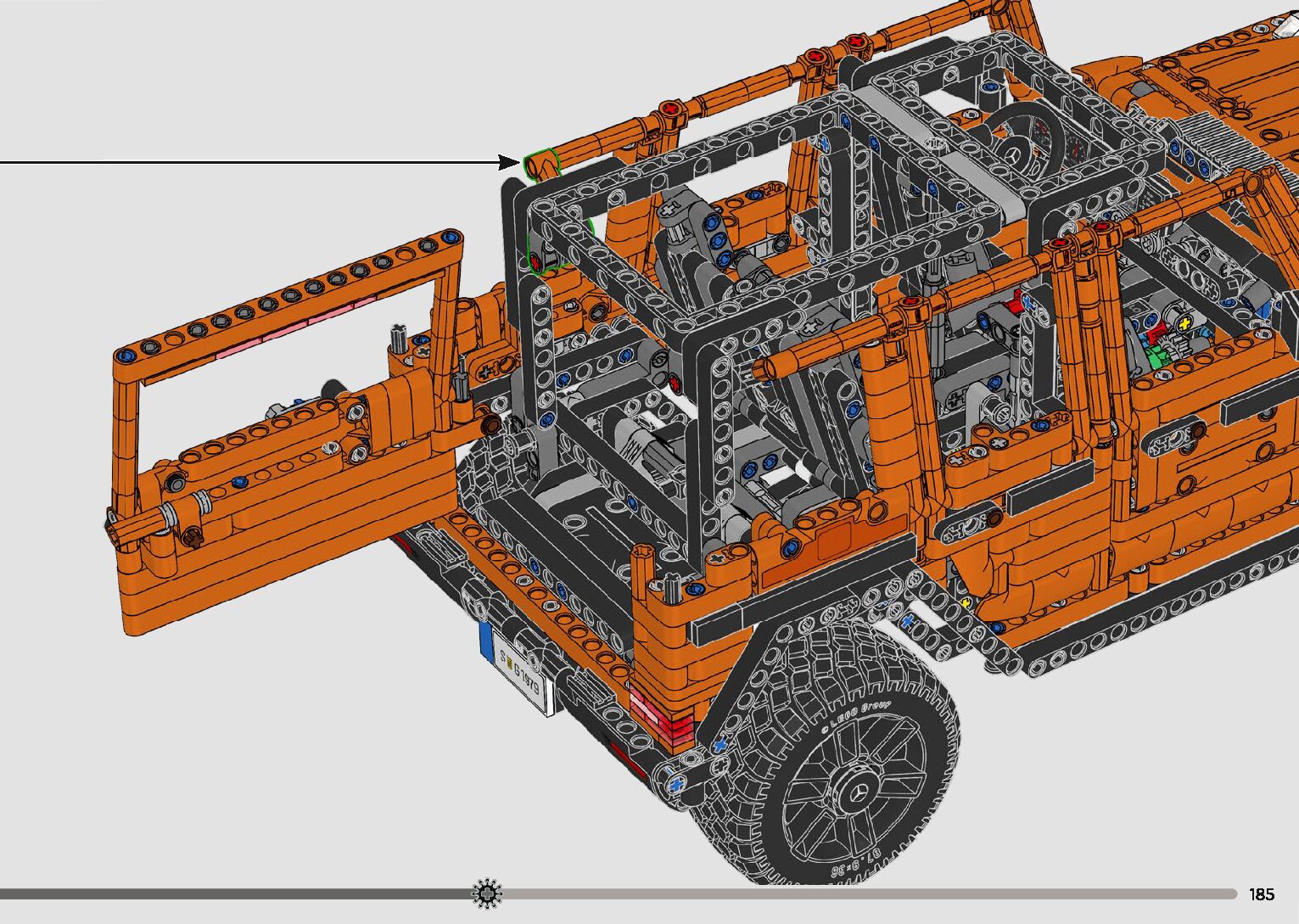Select the green-outlined pin on gray frame corner
The width and height of the screenshot is (1299, 924).
[544, 255]
